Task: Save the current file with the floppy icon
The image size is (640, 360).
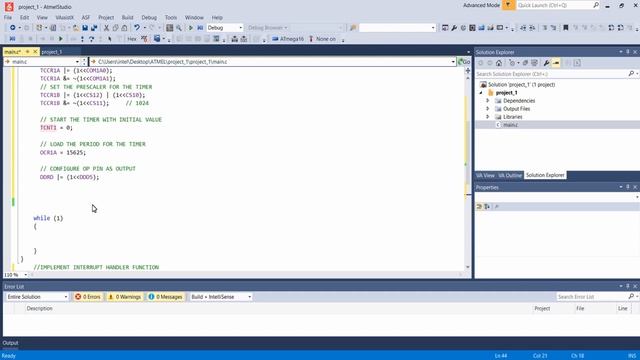Action: pyautogui.click(x=85, y=28)
